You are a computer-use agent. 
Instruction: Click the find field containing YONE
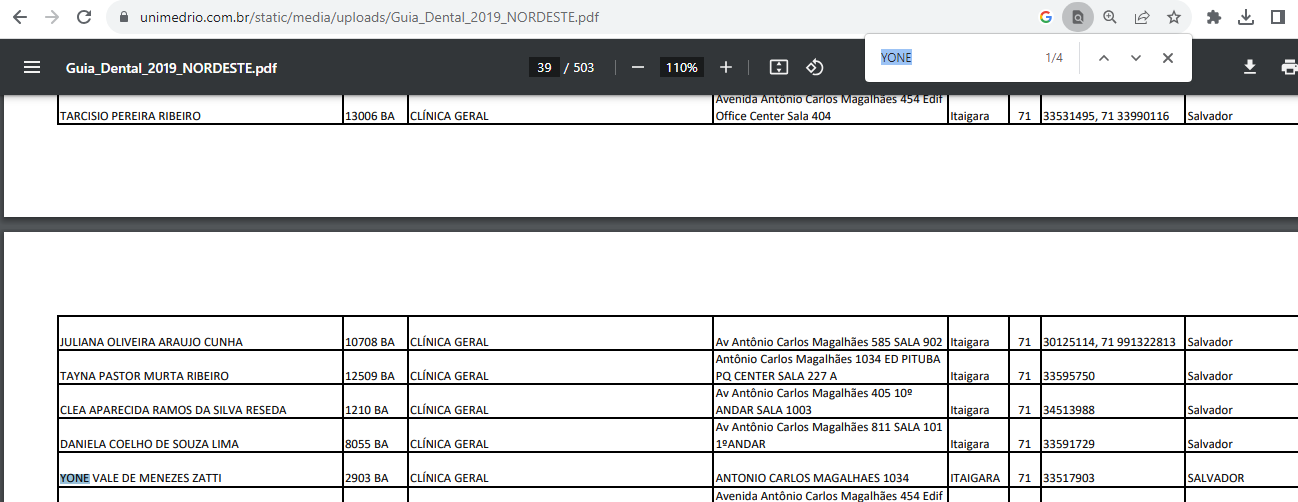950,58
